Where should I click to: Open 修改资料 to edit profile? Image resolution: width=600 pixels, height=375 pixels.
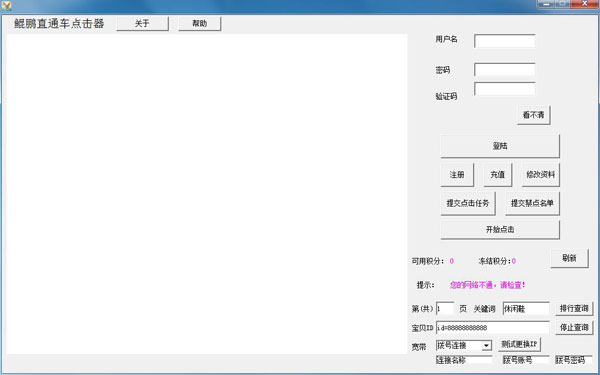point(540,174)
